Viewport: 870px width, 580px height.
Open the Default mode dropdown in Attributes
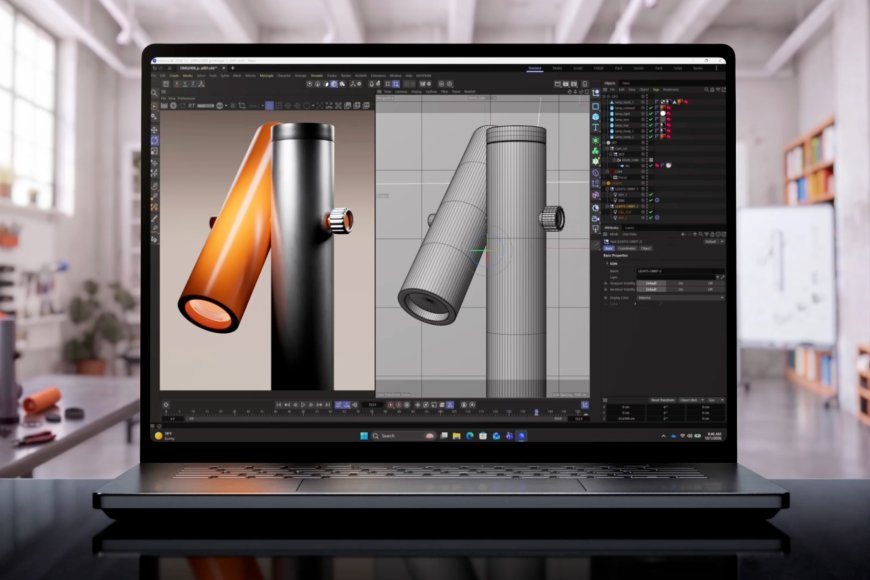click(x=712, y=241)
